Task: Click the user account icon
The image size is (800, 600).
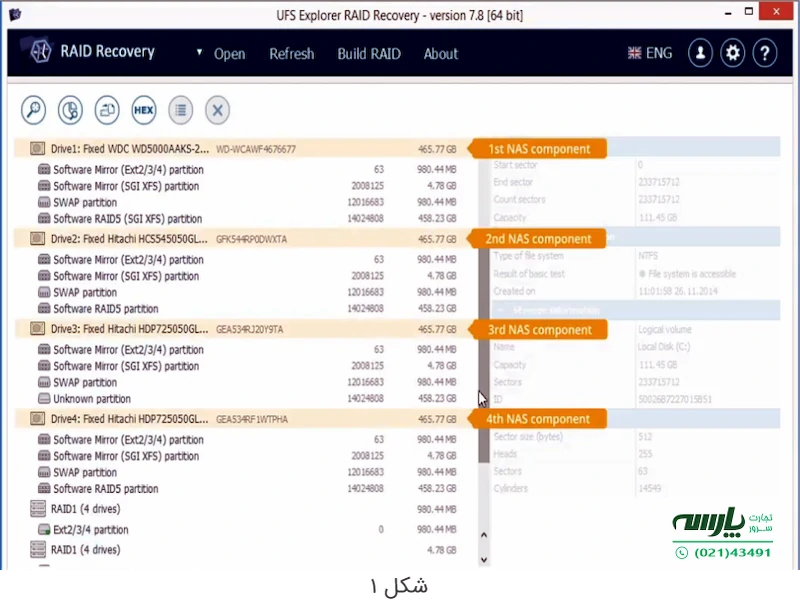Action: tap(700, 53)
